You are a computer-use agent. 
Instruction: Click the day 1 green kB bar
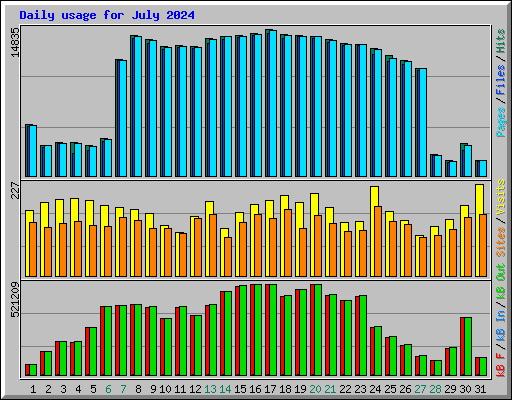[33, 370]
